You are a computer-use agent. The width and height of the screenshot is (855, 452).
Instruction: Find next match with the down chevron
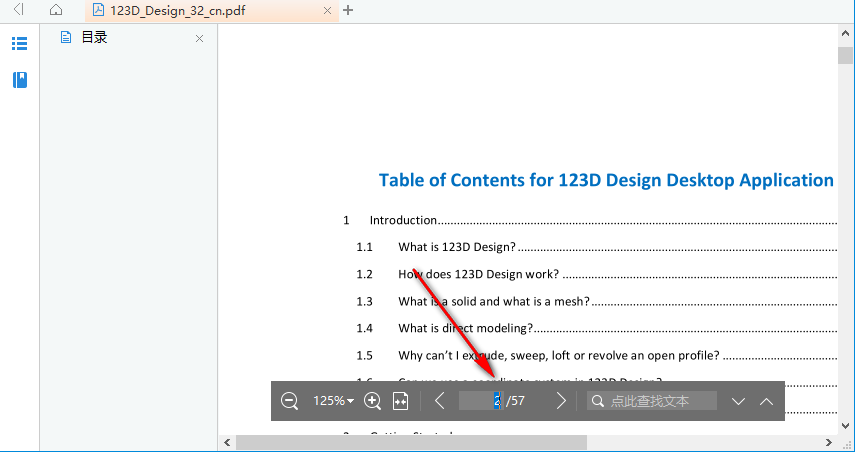pyautogui.click(x=738, y=402)
